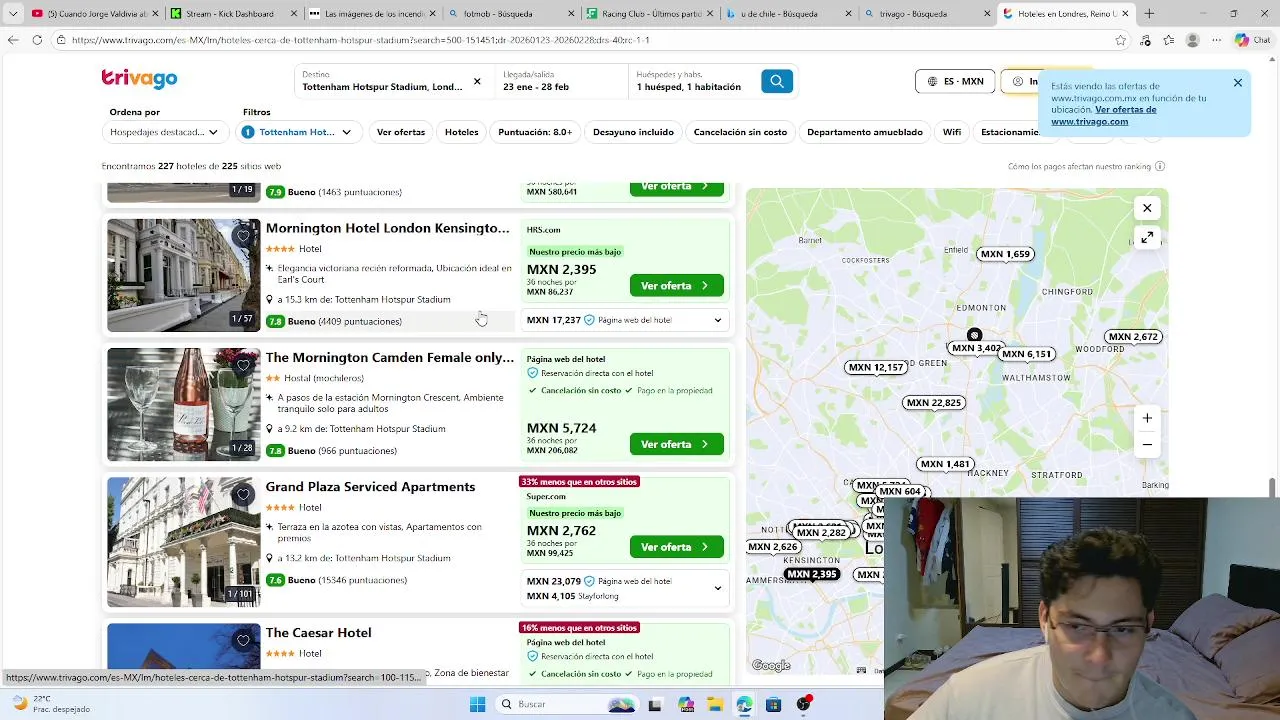Image resolution: width=1280 pixels, height=720 pixels.
Task: Add Grand Plaza Serviced Apartments to favorites
Action: [x=243, y=494]
